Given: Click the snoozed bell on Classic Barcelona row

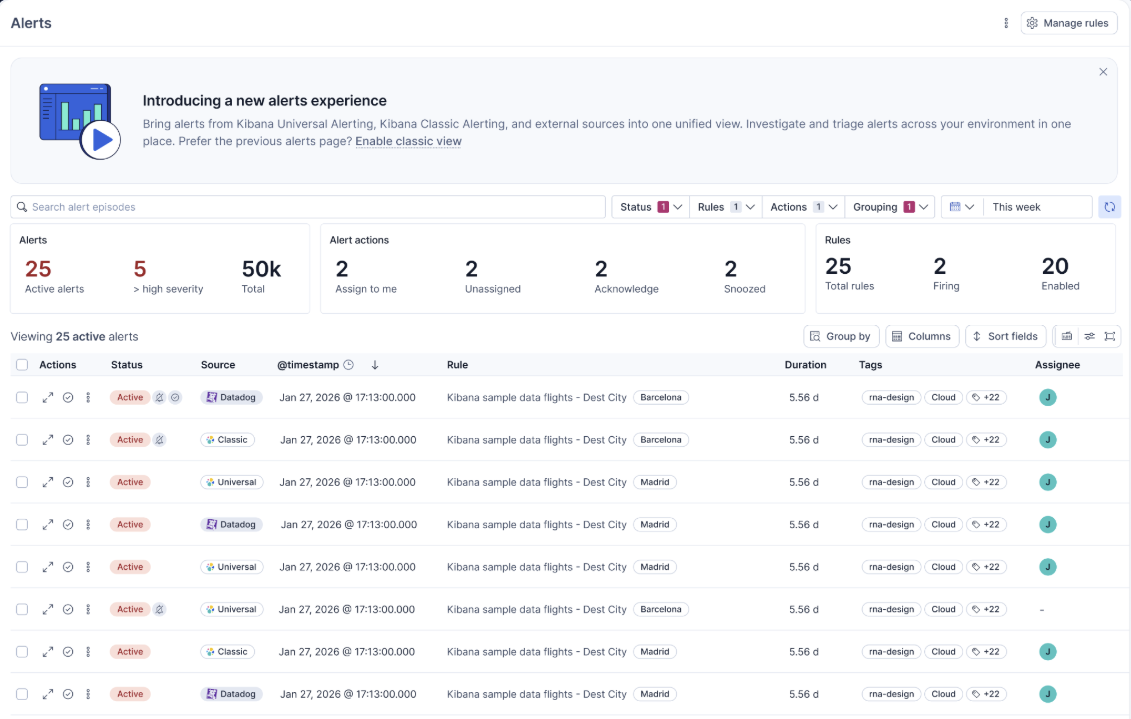Looking at the screenshot, I should [x=159, y=440].
